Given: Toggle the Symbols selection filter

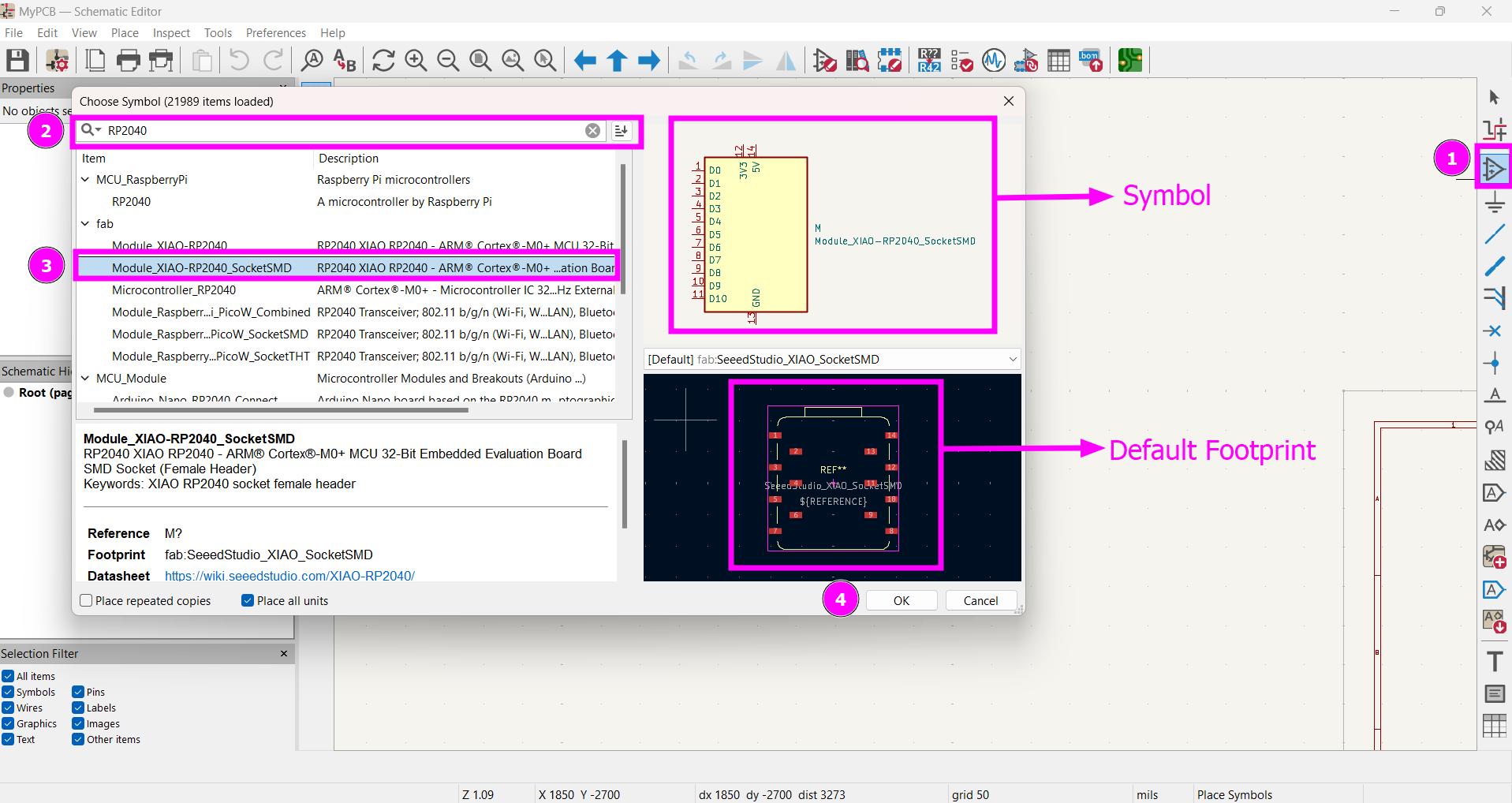Looking at the screenshot, I should 8,692.
